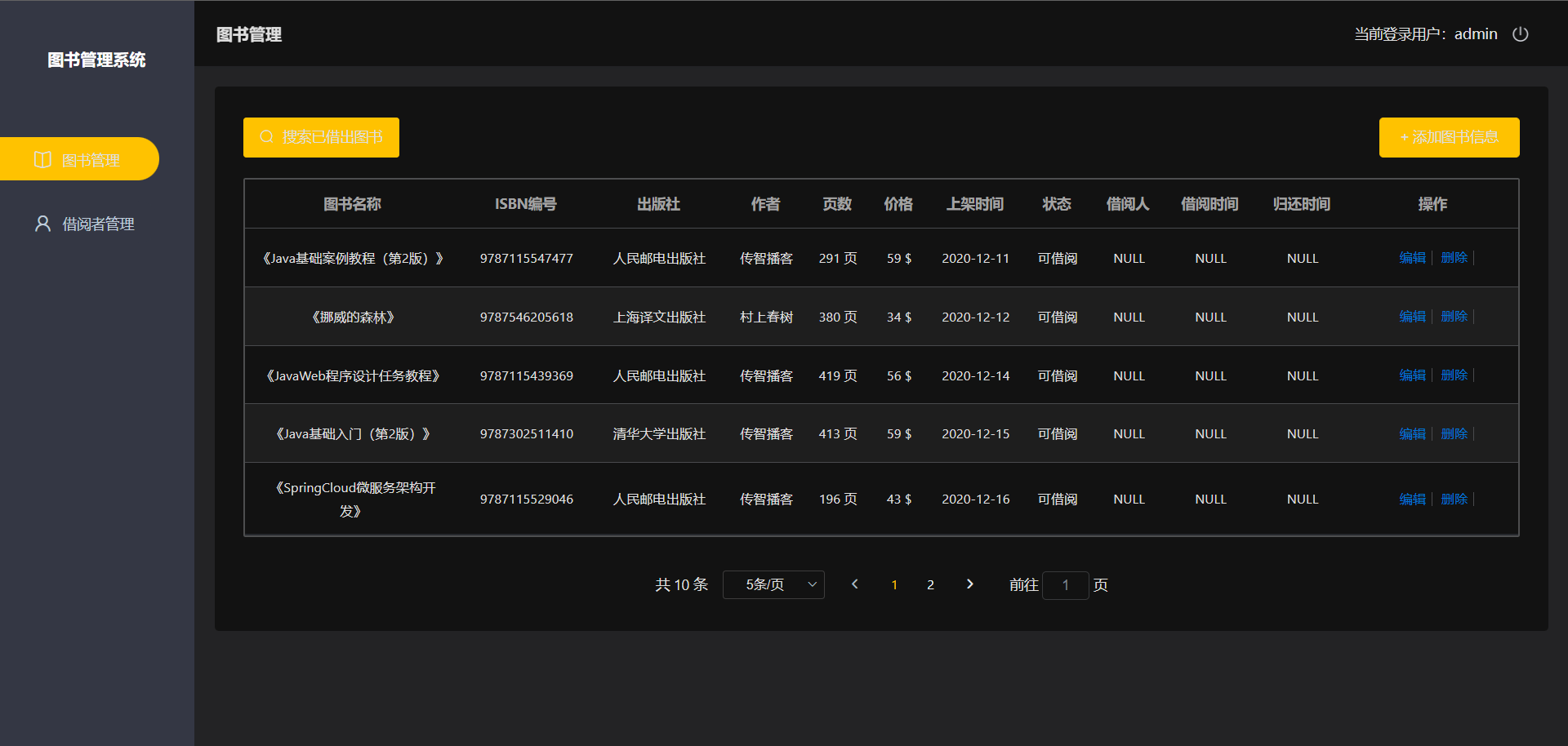
Task: Delete the 《Java基础入门（第2版）》 record
Action: click(1454, 433)
